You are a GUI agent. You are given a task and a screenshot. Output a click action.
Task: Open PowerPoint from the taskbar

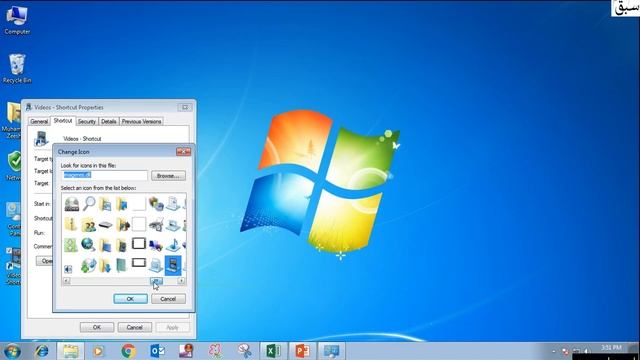[302, 351]
